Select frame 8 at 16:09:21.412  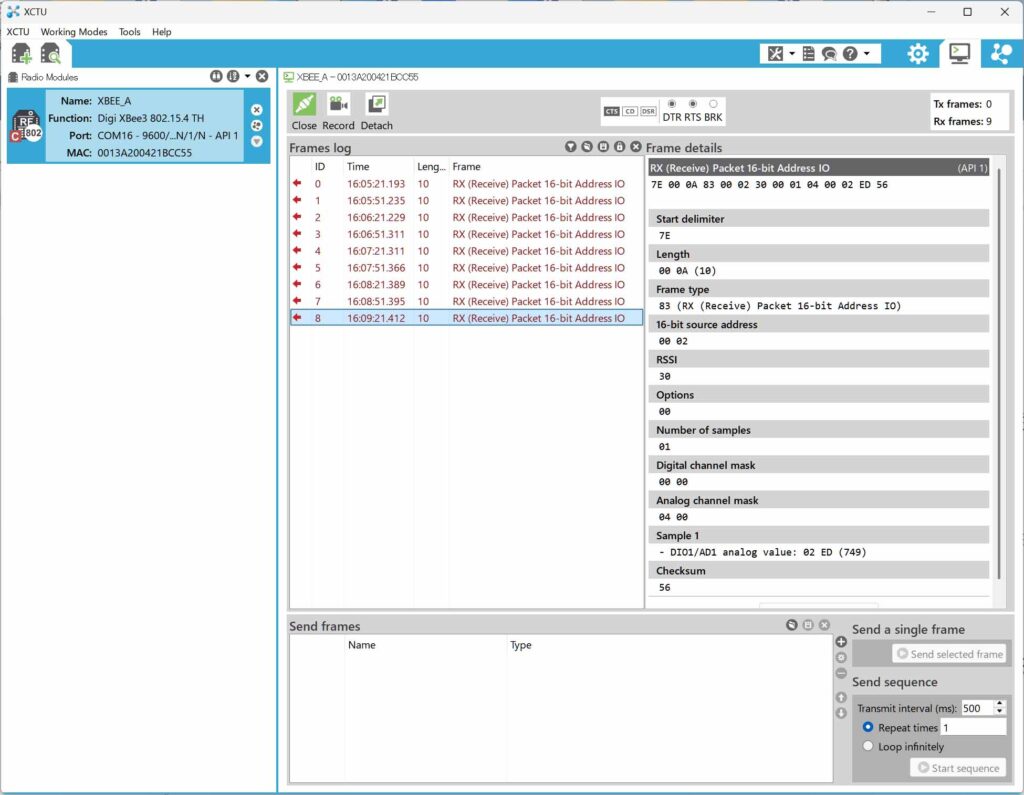click(x=466, y=318)
